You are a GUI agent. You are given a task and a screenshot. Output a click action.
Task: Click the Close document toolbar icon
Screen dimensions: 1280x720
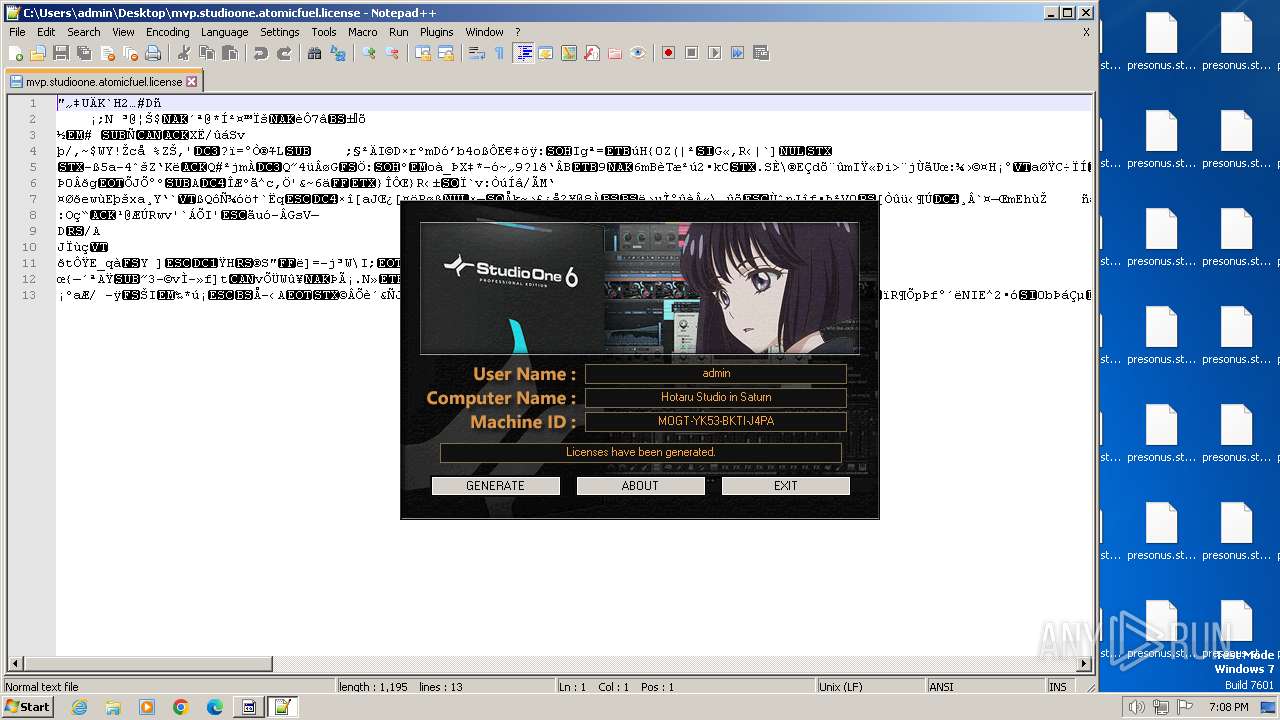pos(107,53)
